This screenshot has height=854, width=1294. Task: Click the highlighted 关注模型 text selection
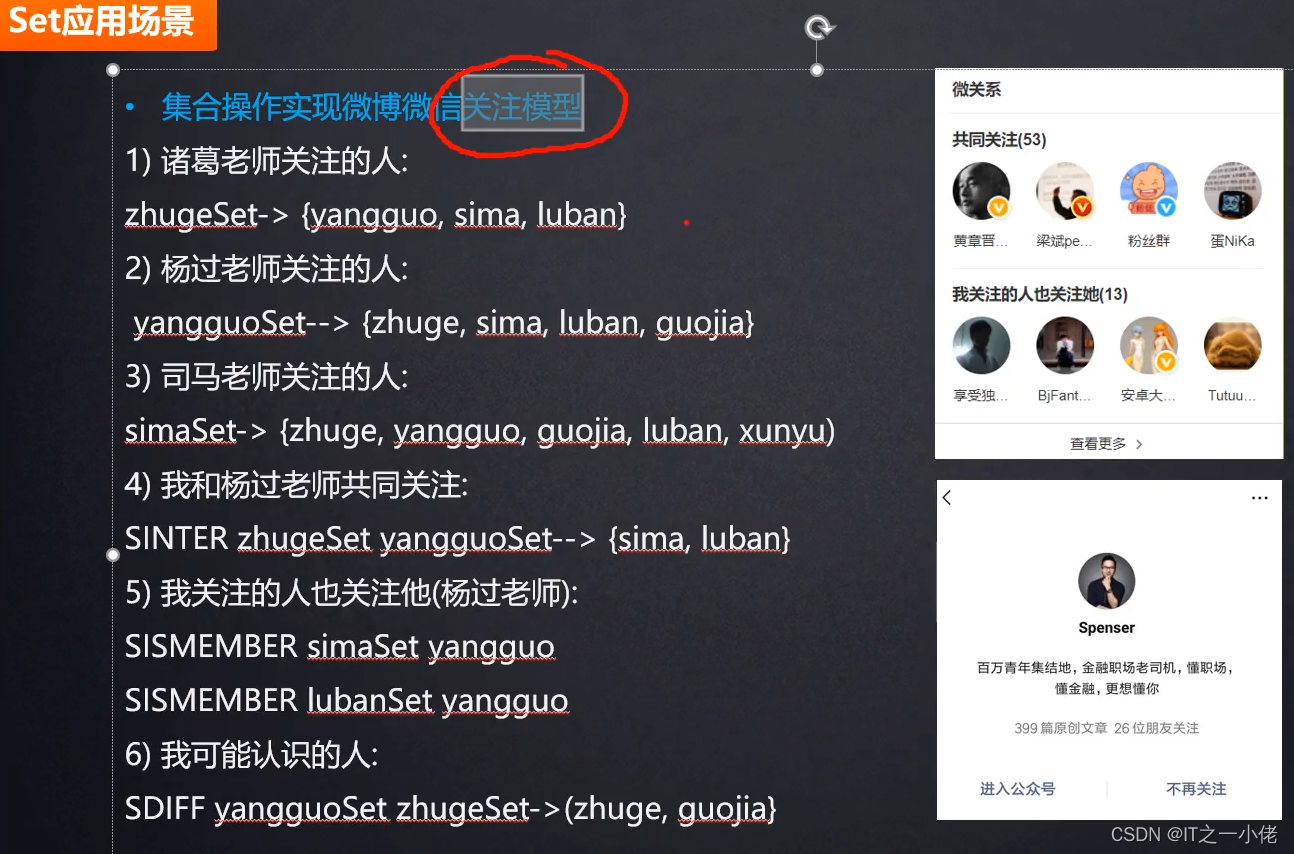(x=522, y=104)
